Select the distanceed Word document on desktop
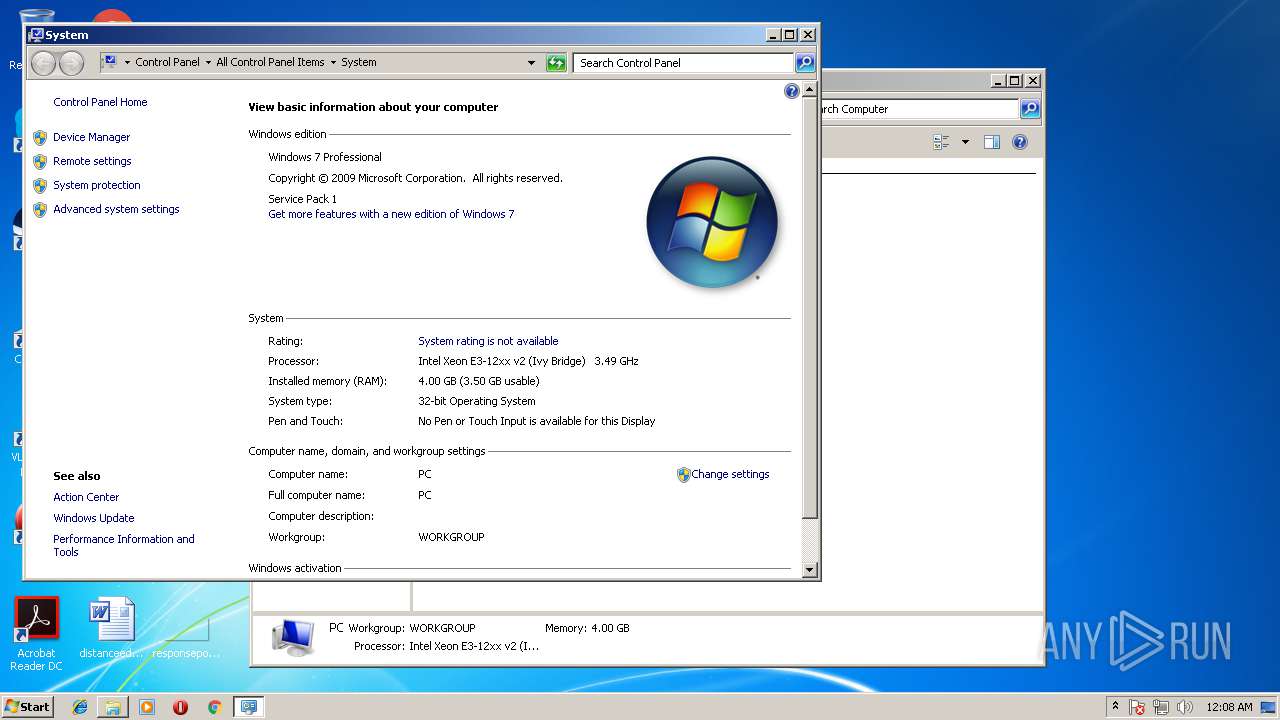The width and height of the screenshot is (1280, 720). pos(111,630)
